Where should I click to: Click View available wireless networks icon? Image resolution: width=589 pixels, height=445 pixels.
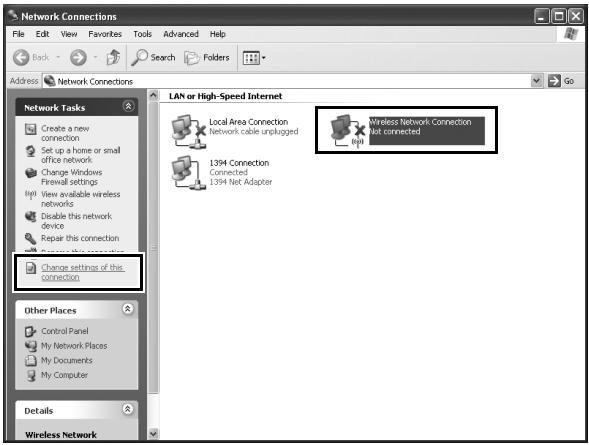(x=30, y=195)
